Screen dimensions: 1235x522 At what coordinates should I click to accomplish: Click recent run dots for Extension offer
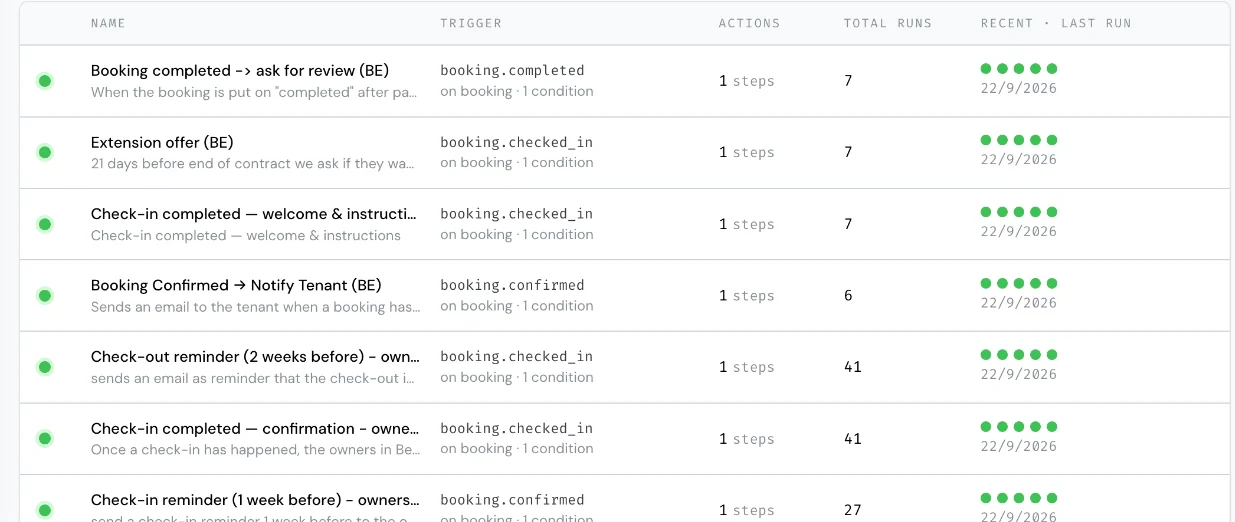(x=1019, y=140)
